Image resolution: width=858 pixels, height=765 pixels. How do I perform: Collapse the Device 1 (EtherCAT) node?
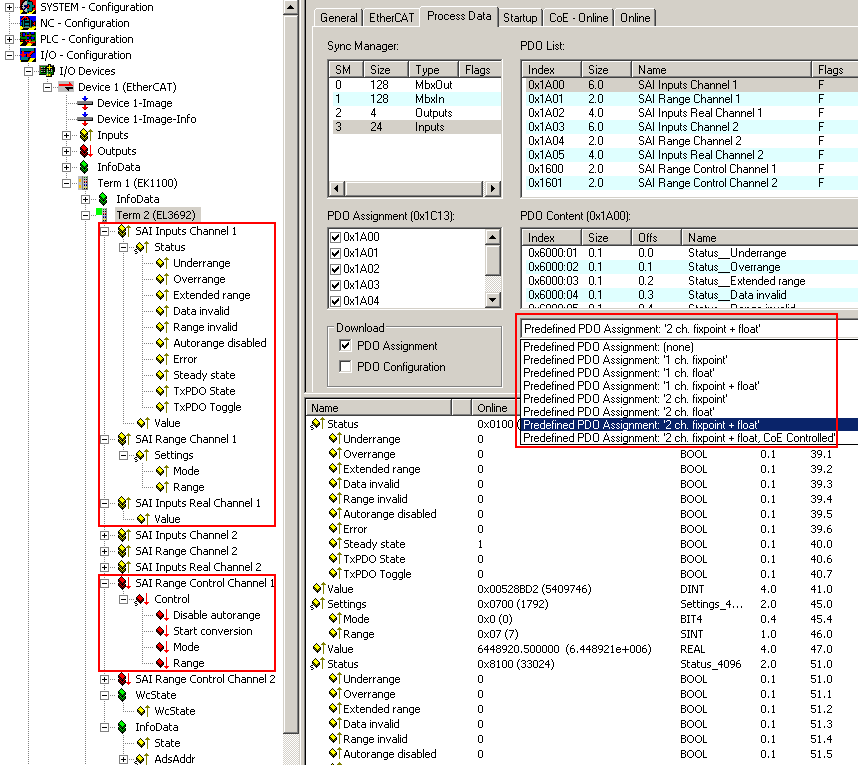pos(48,87)
